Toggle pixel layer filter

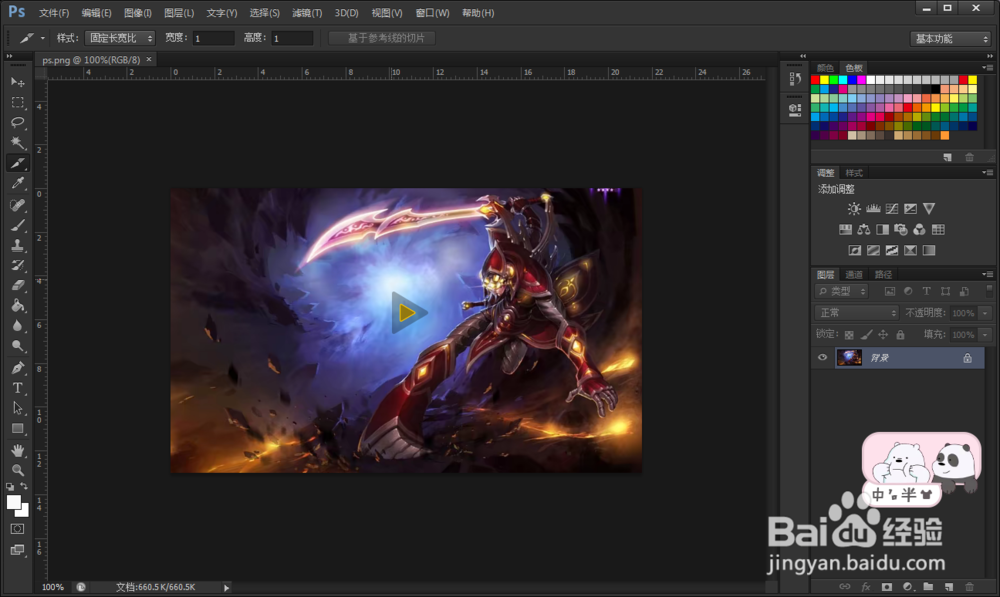[890, 291]
